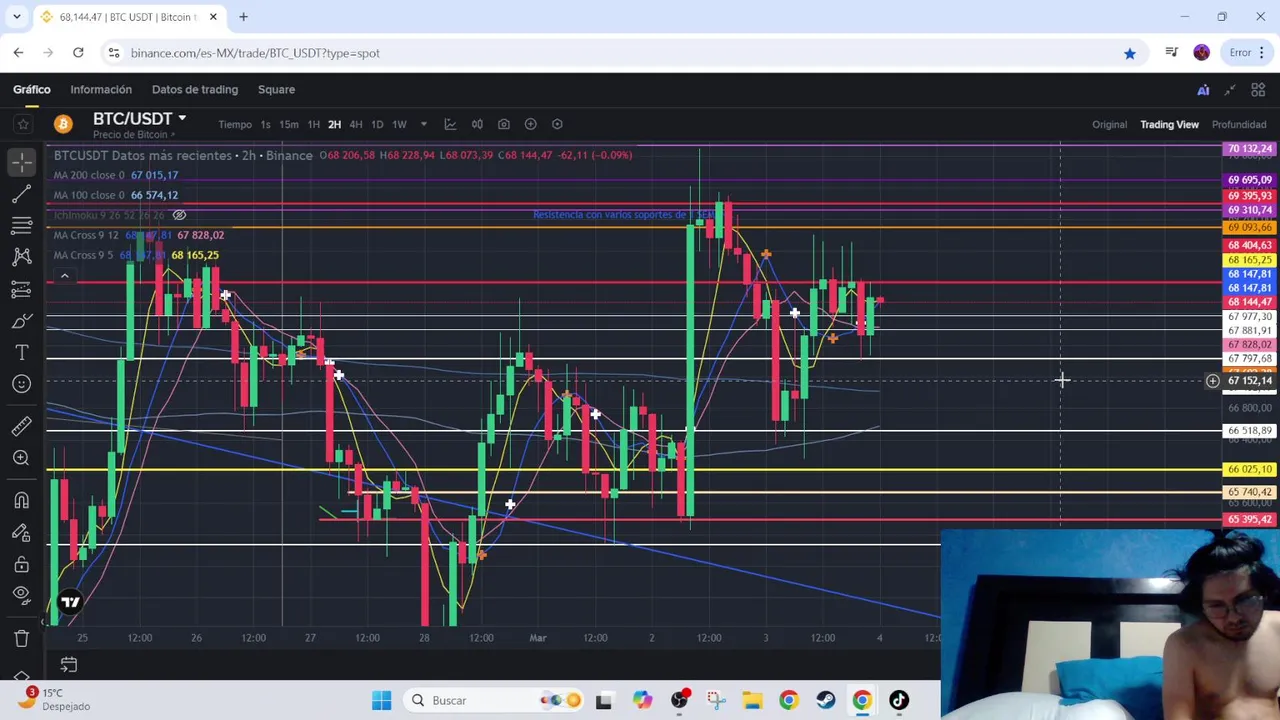The image size is (1280, 720).
Task: Switch to 15m timeframe
Action: tap(289, 124)
